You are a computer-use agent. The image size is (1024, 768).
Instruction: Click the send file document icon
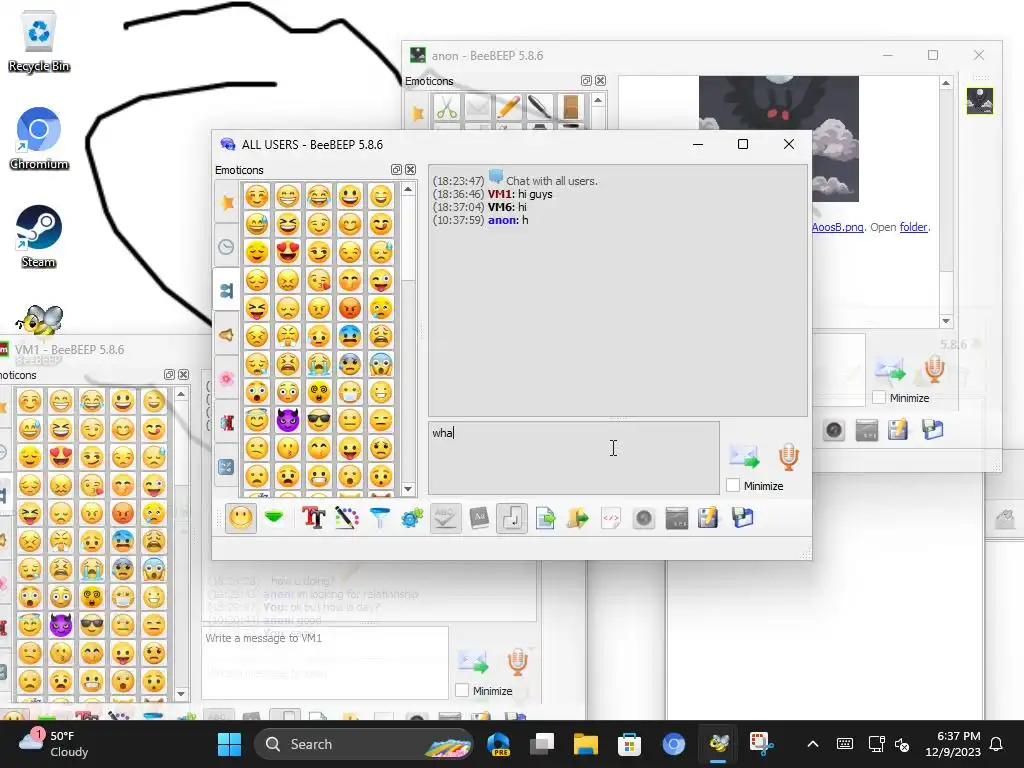(545, 518)
